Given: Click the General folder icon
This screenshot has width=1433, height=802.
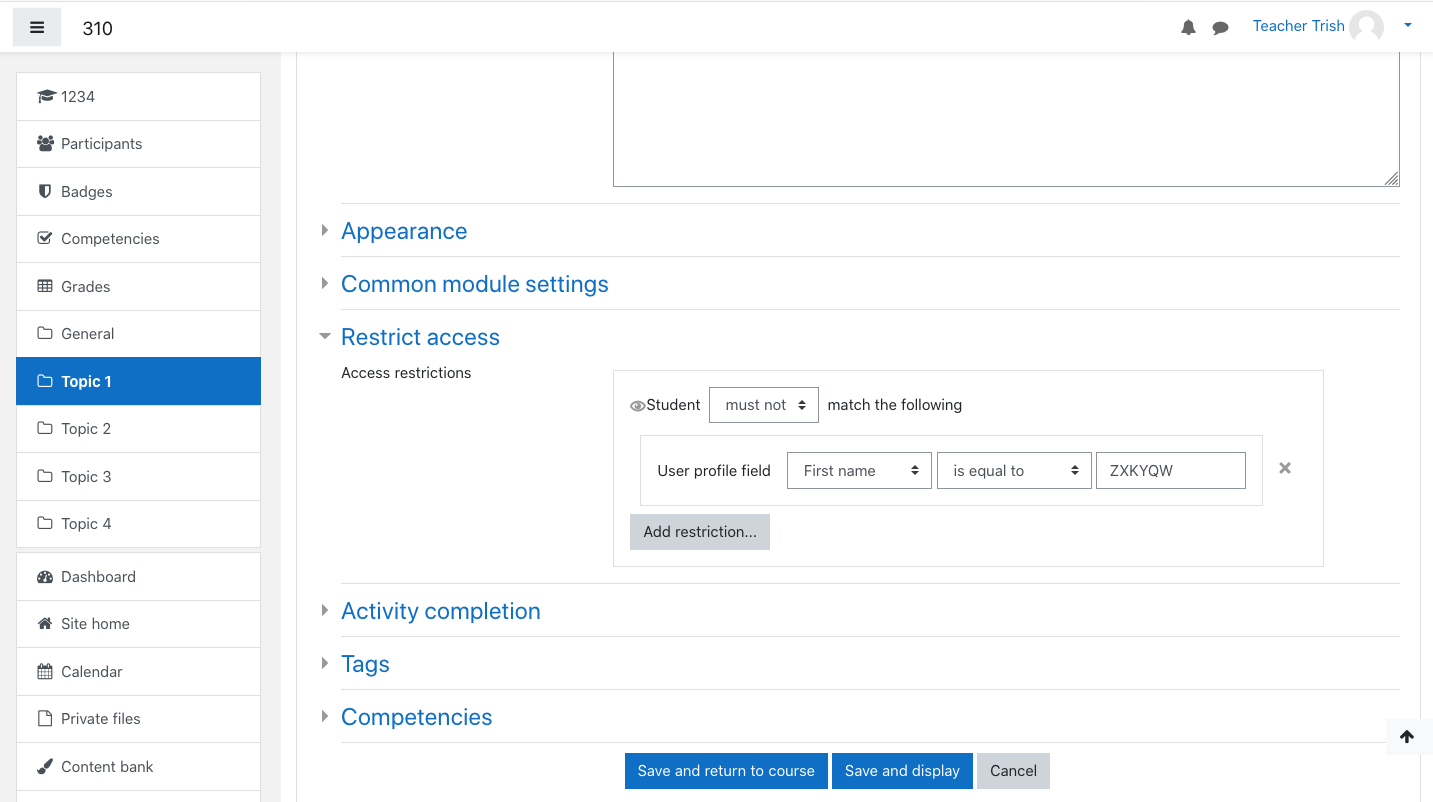Looking at the screenshot, I should 45,333.
